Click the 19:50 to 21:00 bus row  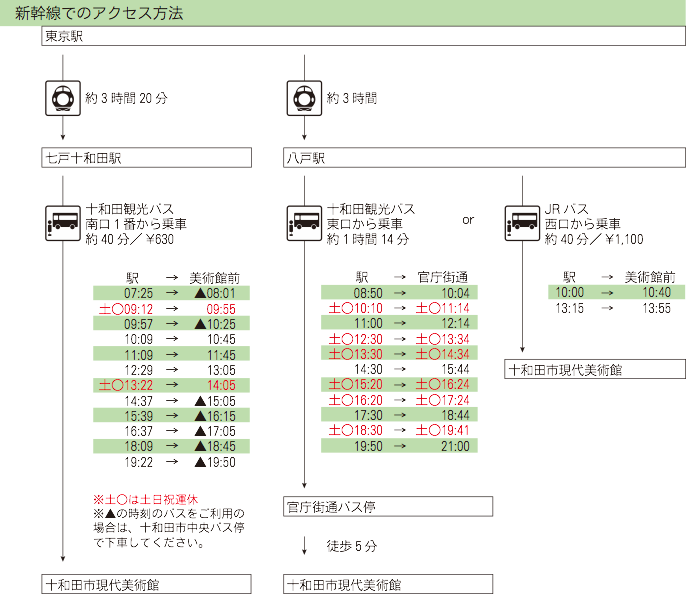point(399,446)
